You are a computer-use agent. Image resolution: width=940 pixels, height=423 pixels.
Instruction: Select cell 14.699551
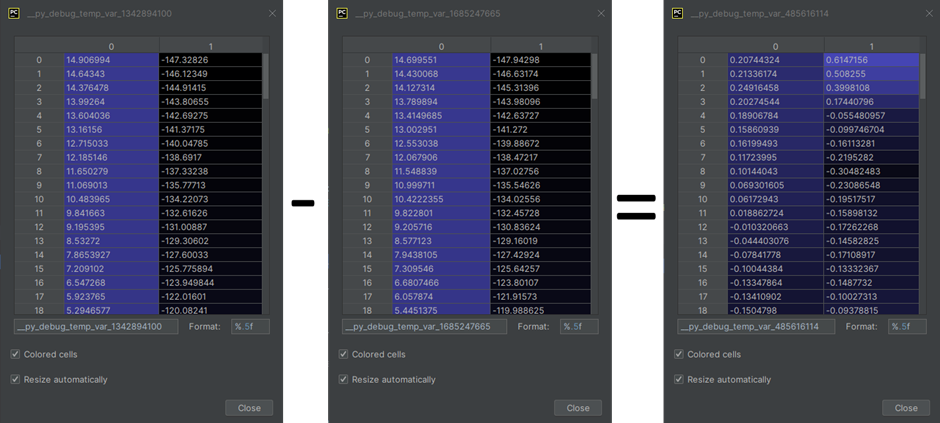[x=441, y=60]
